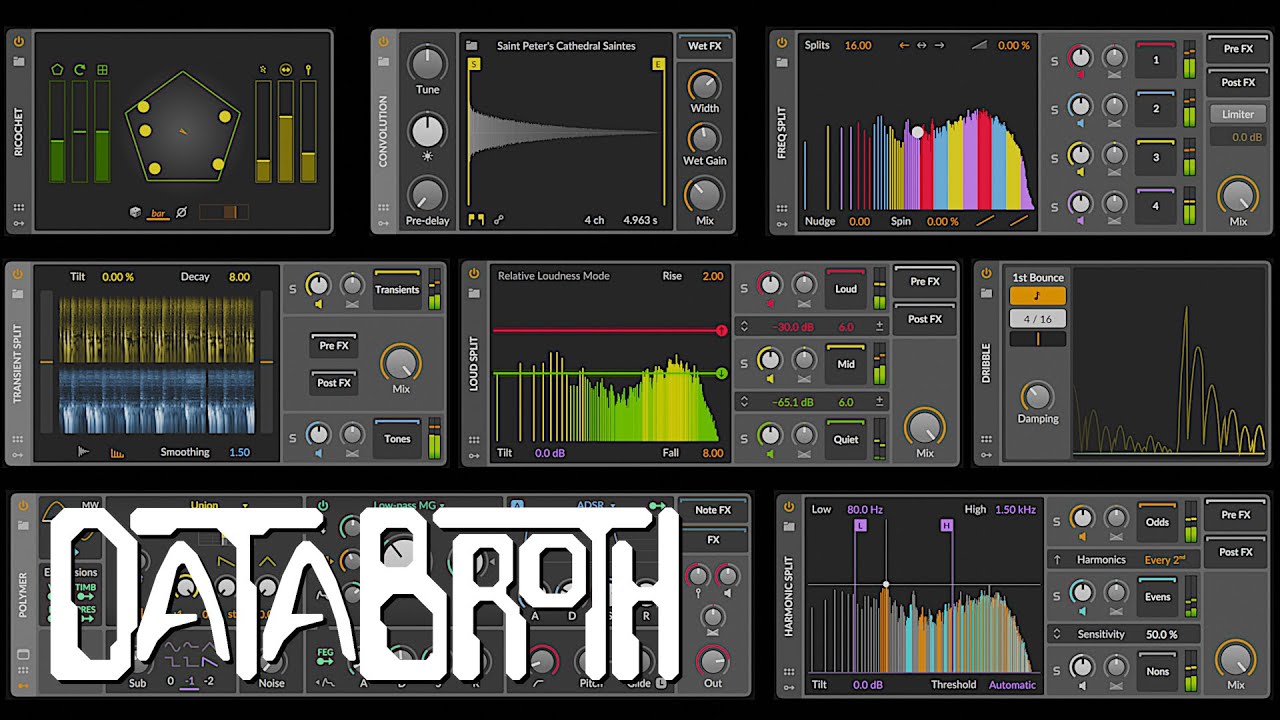1280x720 pixels.
Task: Select the bars icon in Transient Split
Action: point(117,453)
